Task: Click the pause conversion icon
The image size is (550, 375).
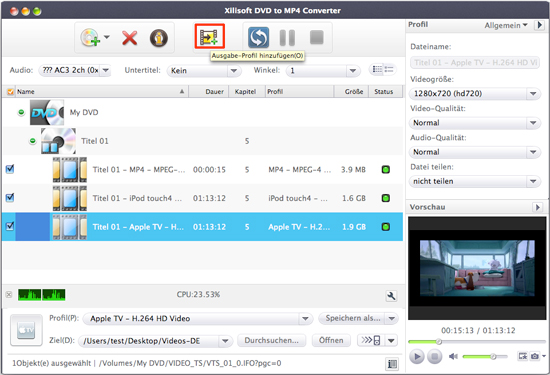Action: (x=287, y=38)
